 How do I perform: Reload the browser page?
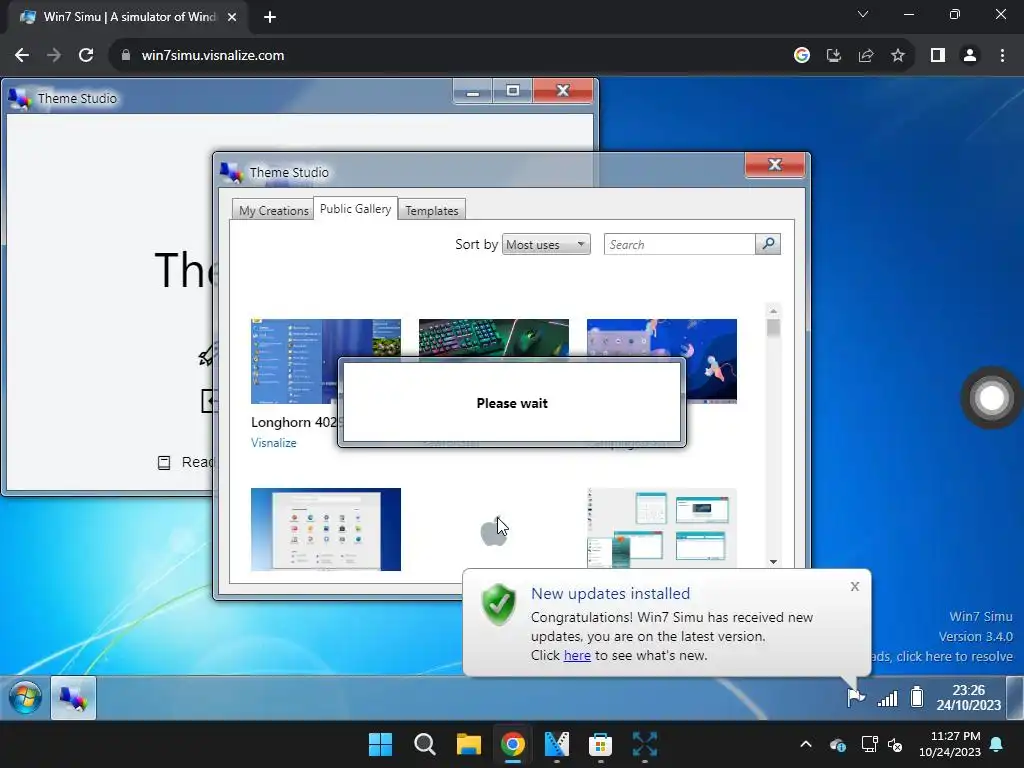click(x=86, y=56)
